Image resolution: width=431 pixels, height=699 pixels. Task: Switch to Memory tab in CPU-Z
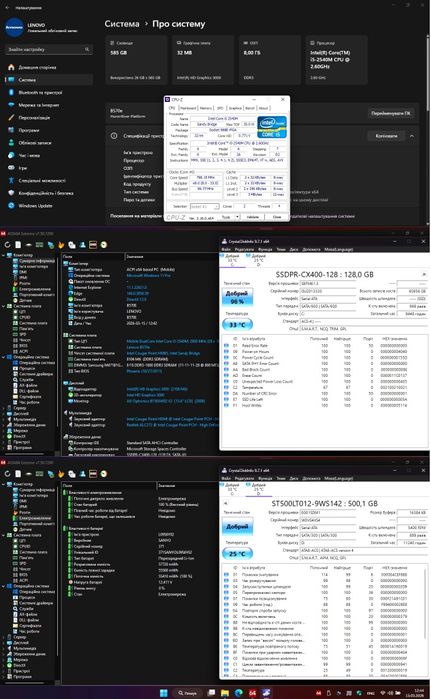[x=206, y=108]
